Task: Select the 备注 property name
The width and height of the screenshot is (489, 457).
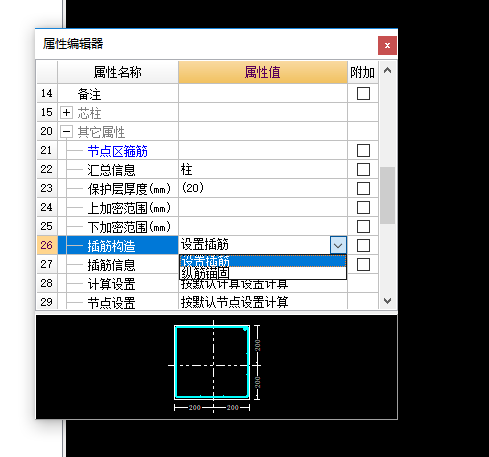Action: (89, 94)
